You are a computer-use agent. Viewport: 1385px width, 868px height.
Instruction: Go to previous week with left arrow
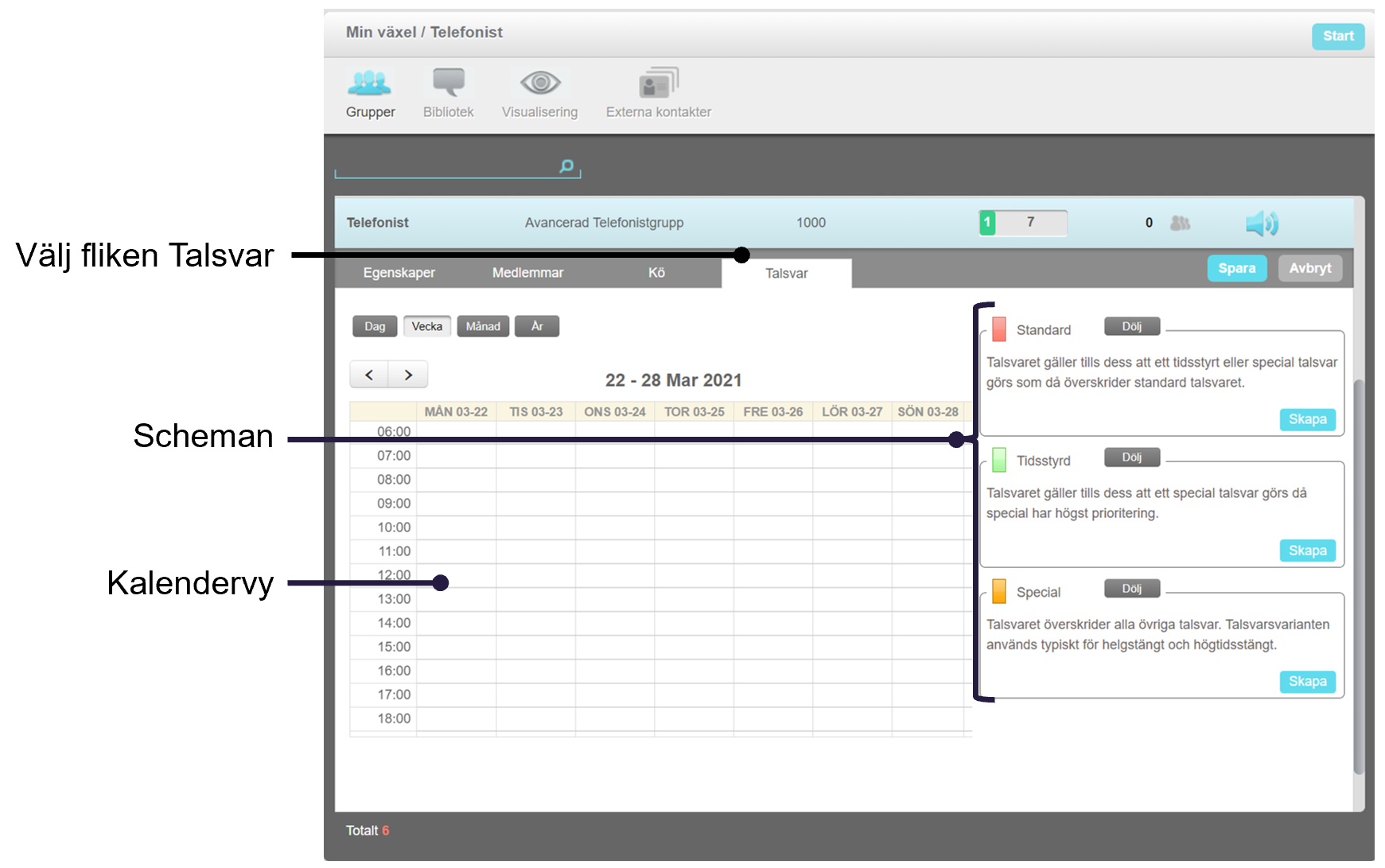(369, 375)
